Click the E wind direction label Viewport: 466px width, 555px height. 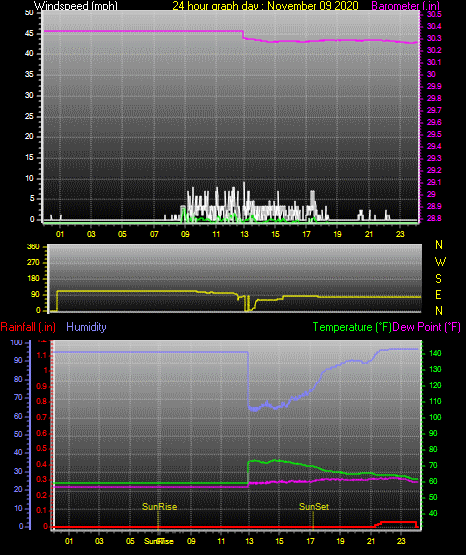(x=438, y=294)
